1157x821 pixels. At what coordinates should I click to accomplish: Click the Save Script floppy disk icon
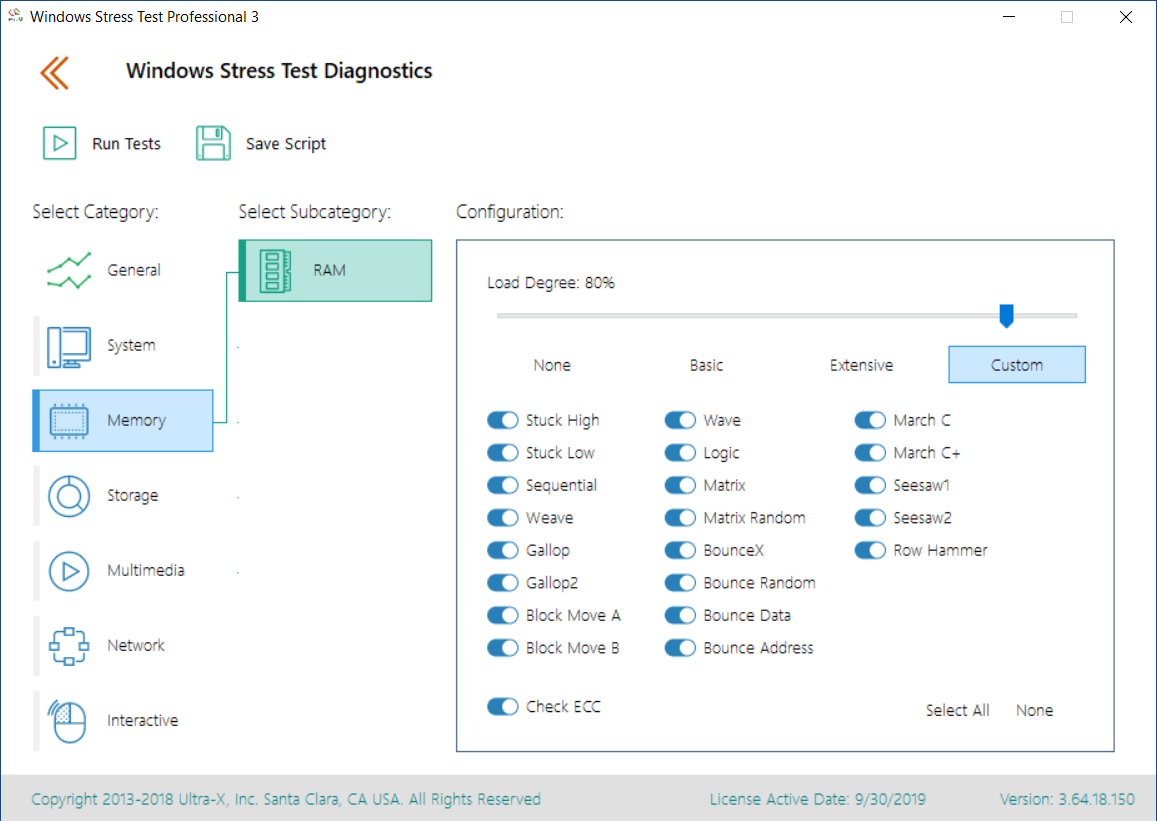[x=213, y=143]
